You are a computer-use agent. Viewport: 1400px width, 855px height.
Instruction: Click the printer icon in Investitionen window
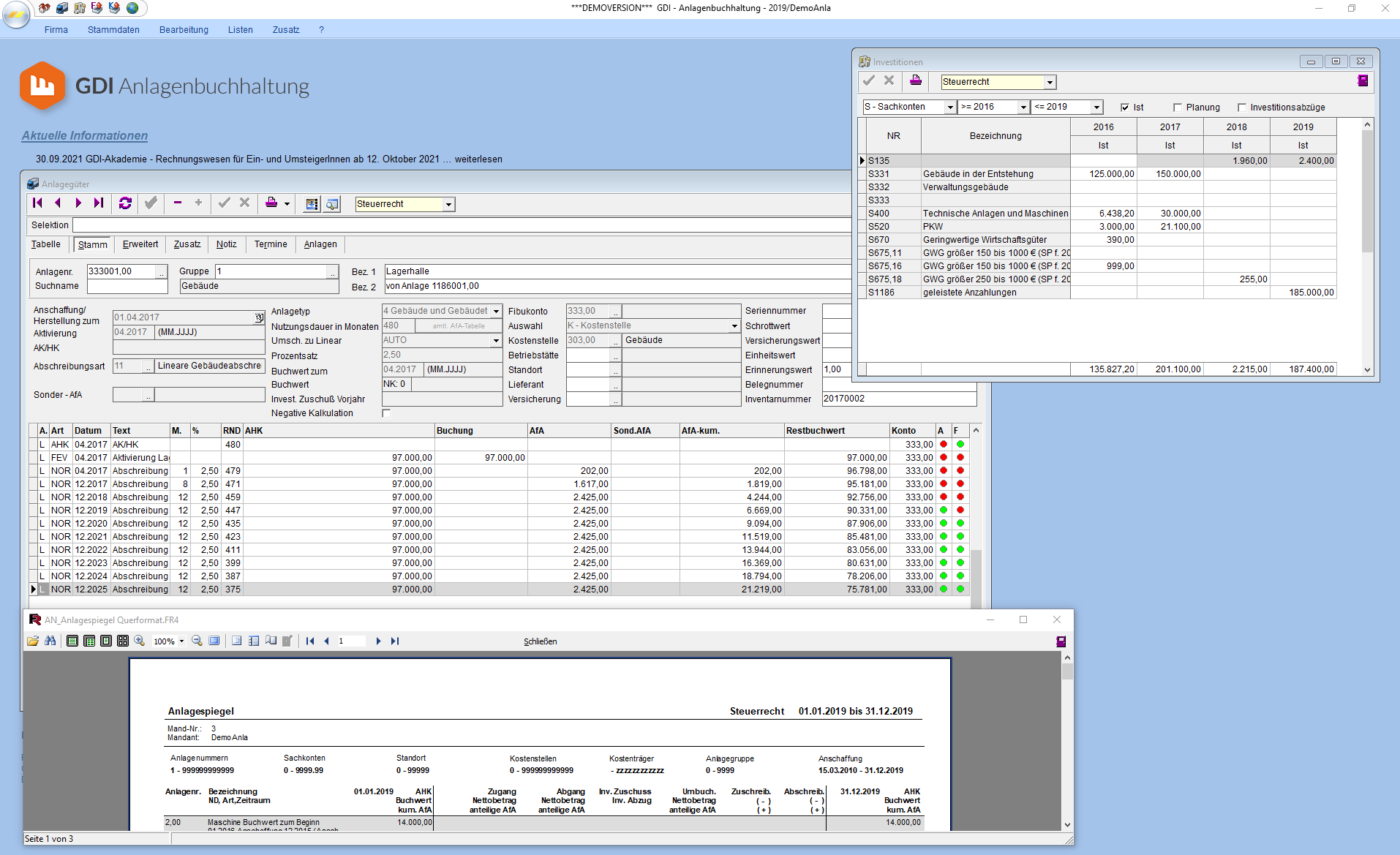pyautogui.click(x=915, y=81)
